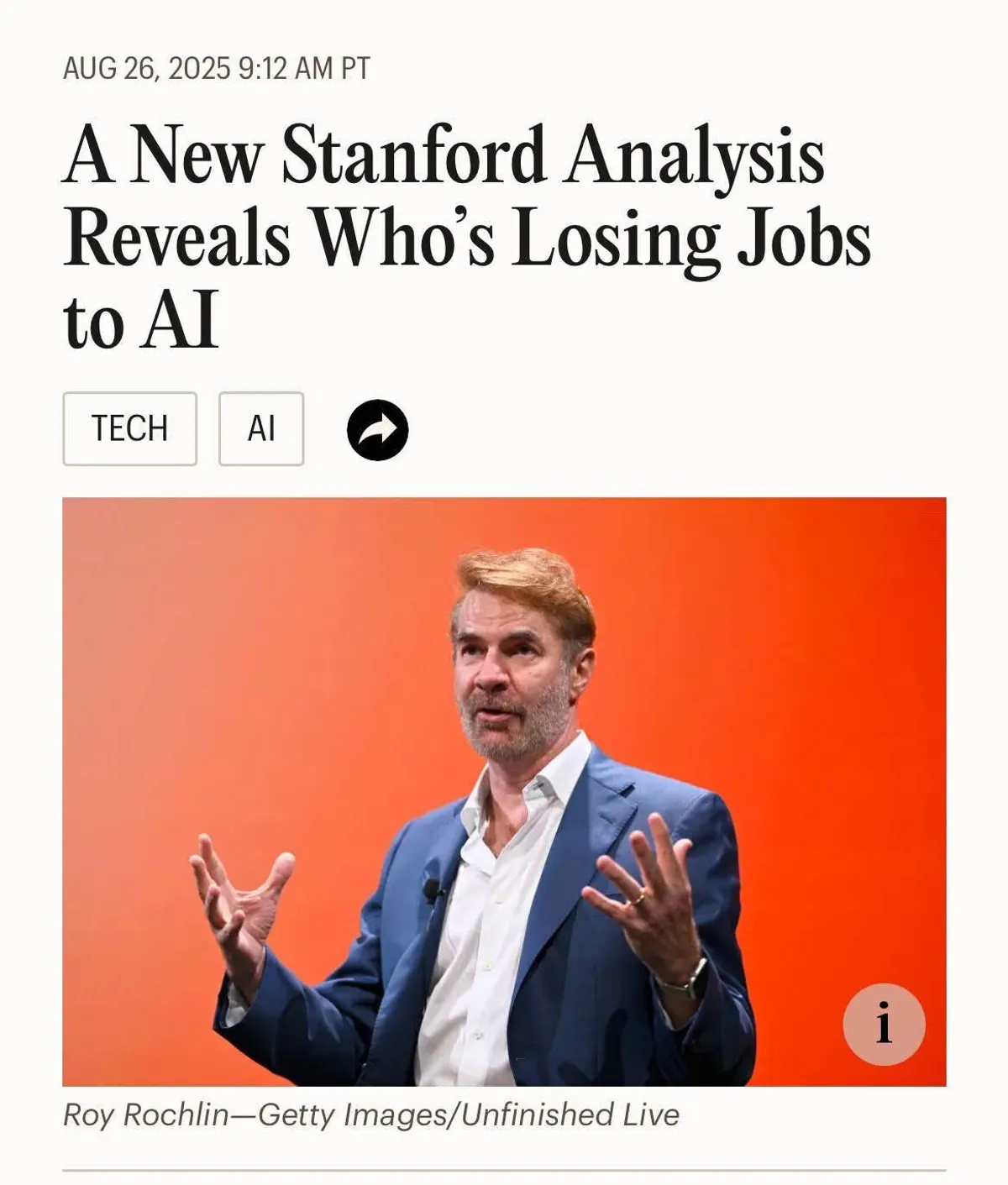Click "Analysis" in the headline
The height and width of the screenshot is (1185, 1008).
[694, 157]
